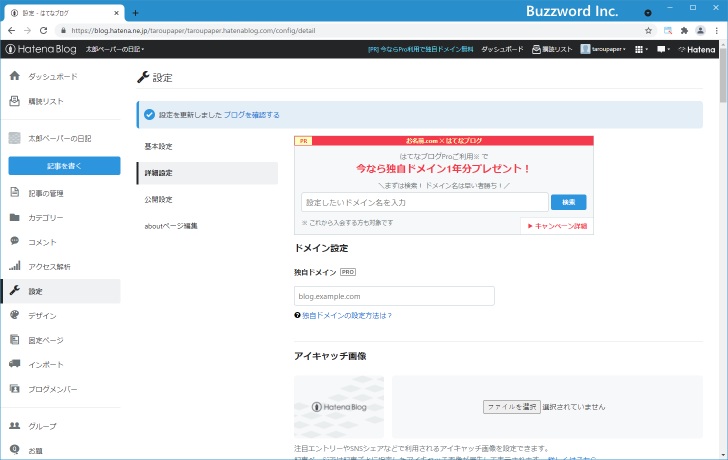The image size is (728, 460).
Task: Click the bar chart icon beside アクセス解析
Action: [15, 266]
